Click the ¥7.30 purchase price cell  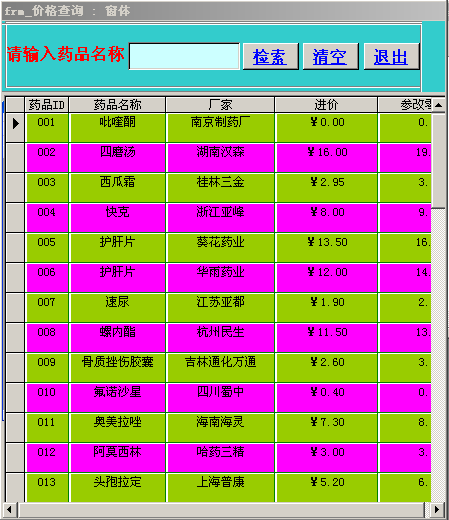pos(327,428)
